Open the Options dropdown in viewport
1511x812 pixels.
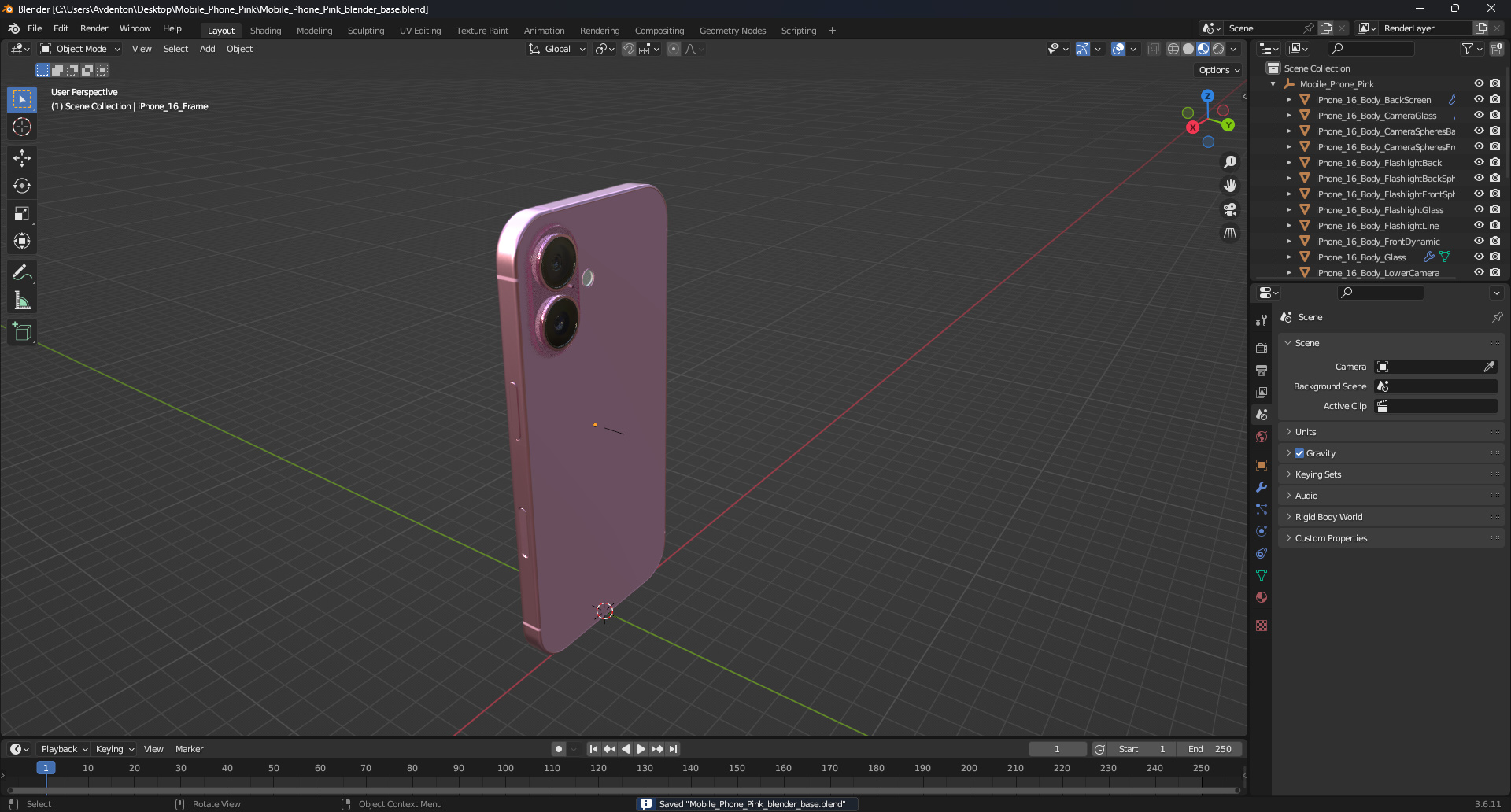click(1218, 70)
